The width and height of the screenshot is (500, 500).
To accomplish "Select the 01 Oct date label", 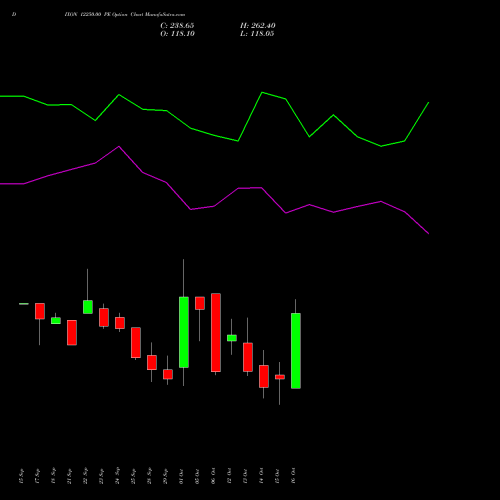I will pyautogui.click(x=181, y=476).
